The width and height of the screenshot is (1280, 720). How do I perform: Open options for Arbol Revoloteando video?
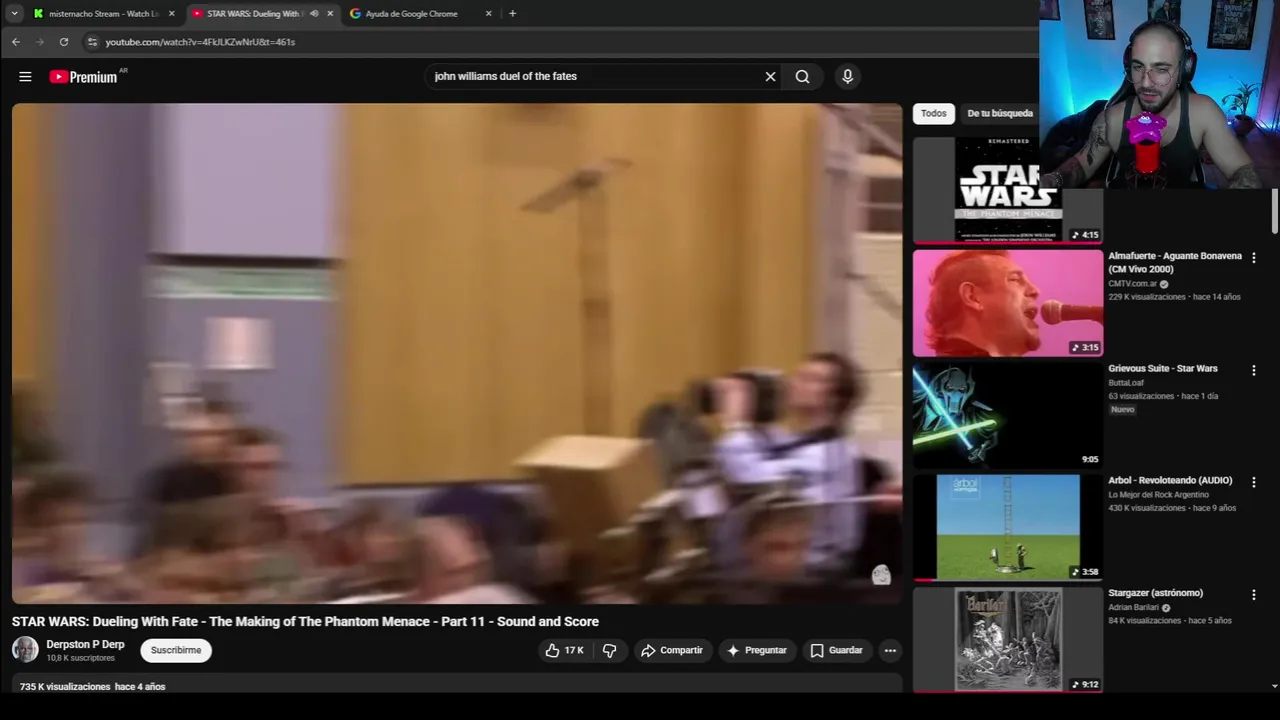coord(1253,482)
